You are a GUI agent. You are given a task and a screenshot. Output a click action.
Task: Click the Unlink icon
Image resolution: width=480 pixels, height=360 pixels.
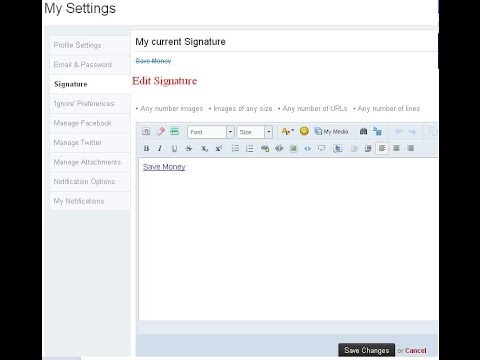(279, 148)
